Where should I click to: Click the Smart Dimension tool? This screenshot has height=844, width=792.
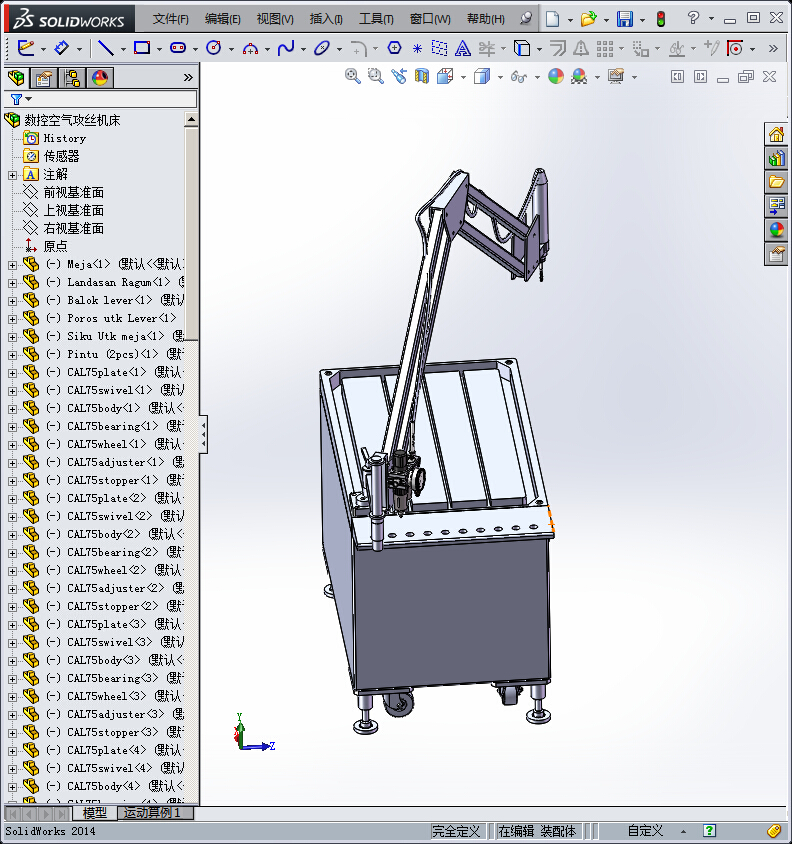(x=61, y=48)
